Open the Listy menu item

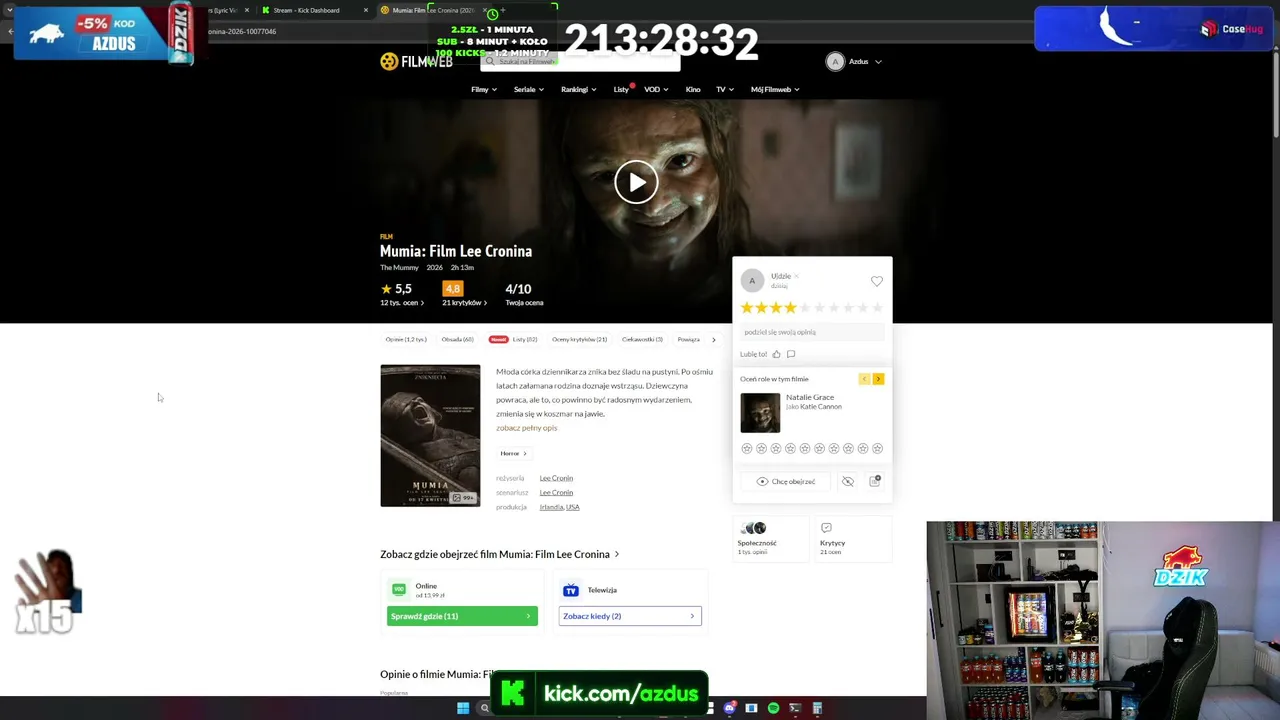pyautogui.click(x=621, y=90)
